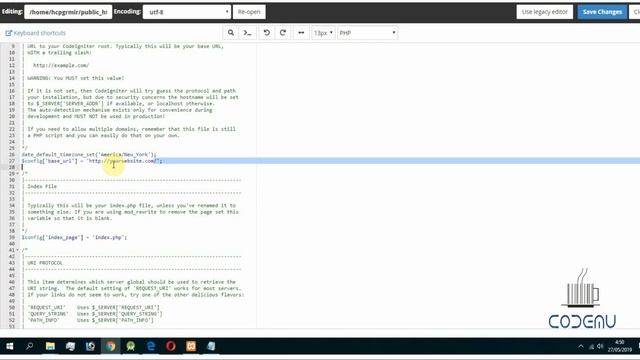This screenshot has height=360, width=640.
Task: Click the 'URI PROTOCOL' comment heading
Action: coord(45,263)
